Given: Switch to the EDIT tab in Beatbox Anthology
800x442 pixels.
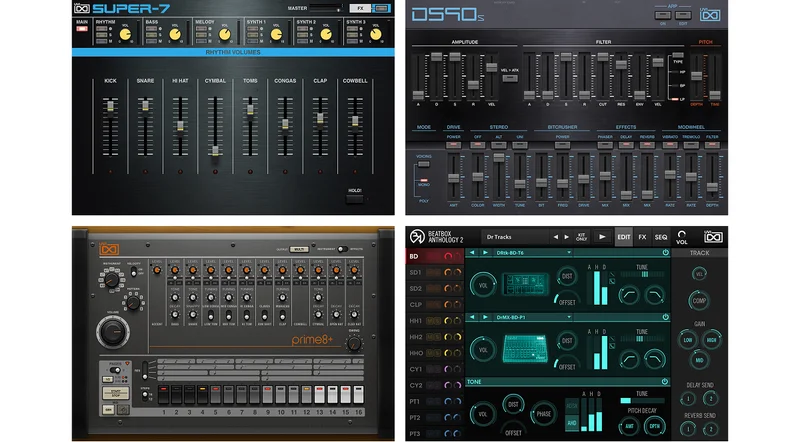Looking at the screenshot, I should click(x=623, y=237).
